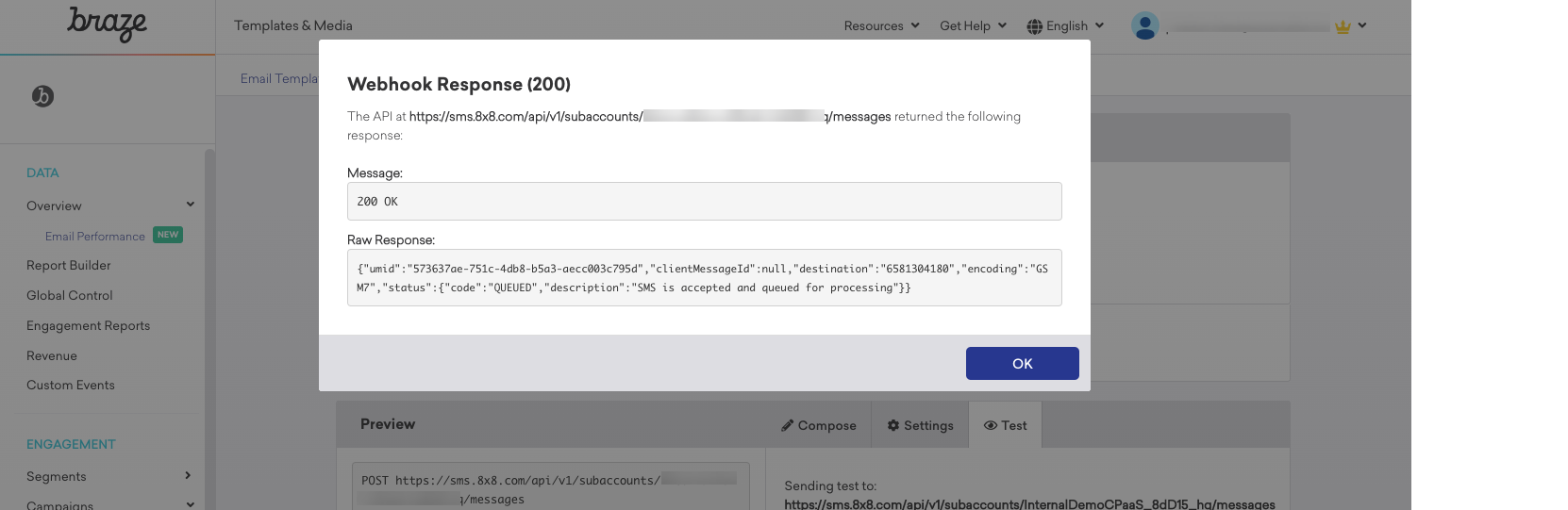Click the round Braze badge icon in sidebar
This screenshot has height=510, width=1568.
[42, 96]
